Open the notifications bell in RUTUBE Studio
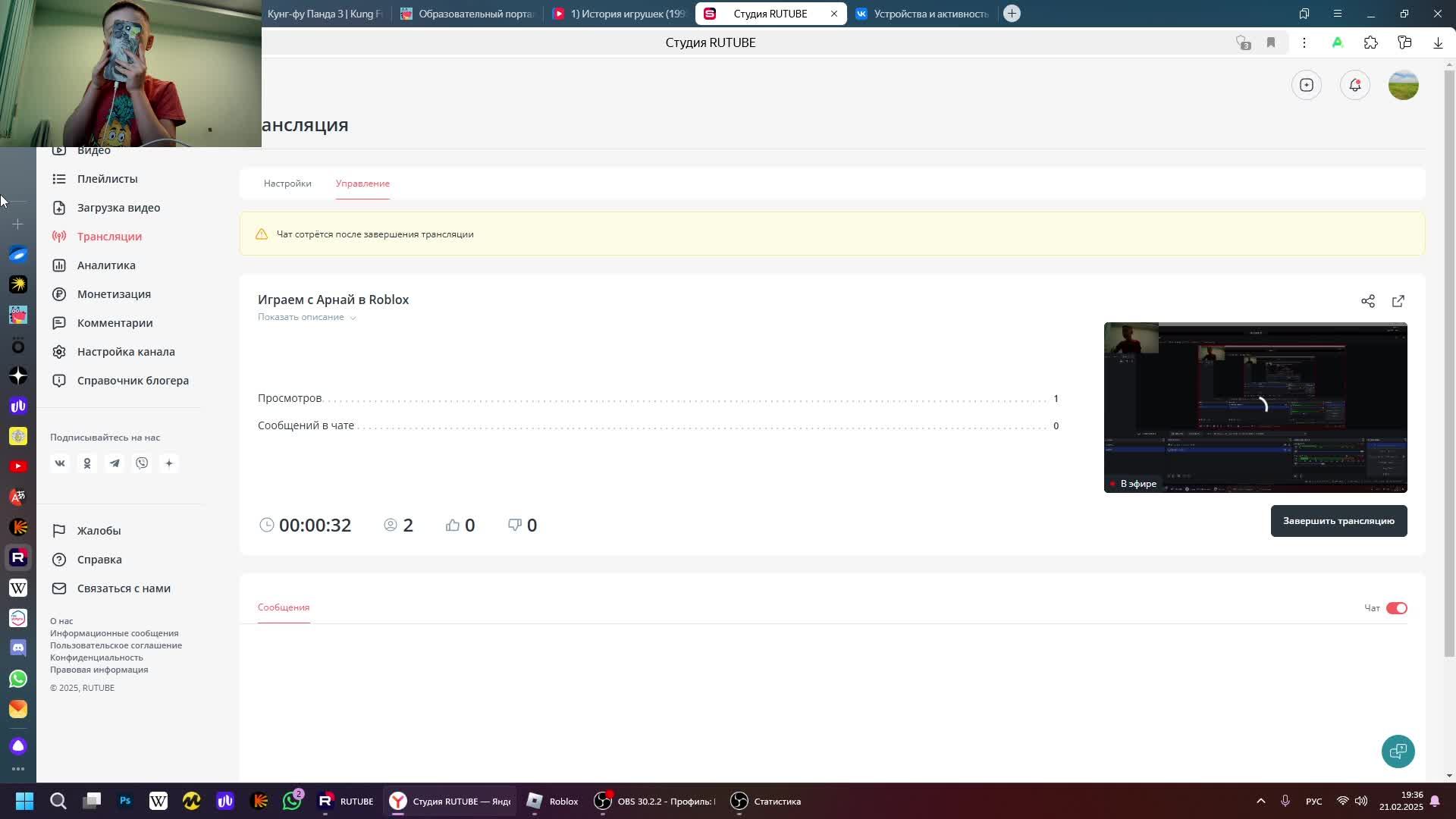Viewport: 1456px width, 819px height. [1355, 85]
